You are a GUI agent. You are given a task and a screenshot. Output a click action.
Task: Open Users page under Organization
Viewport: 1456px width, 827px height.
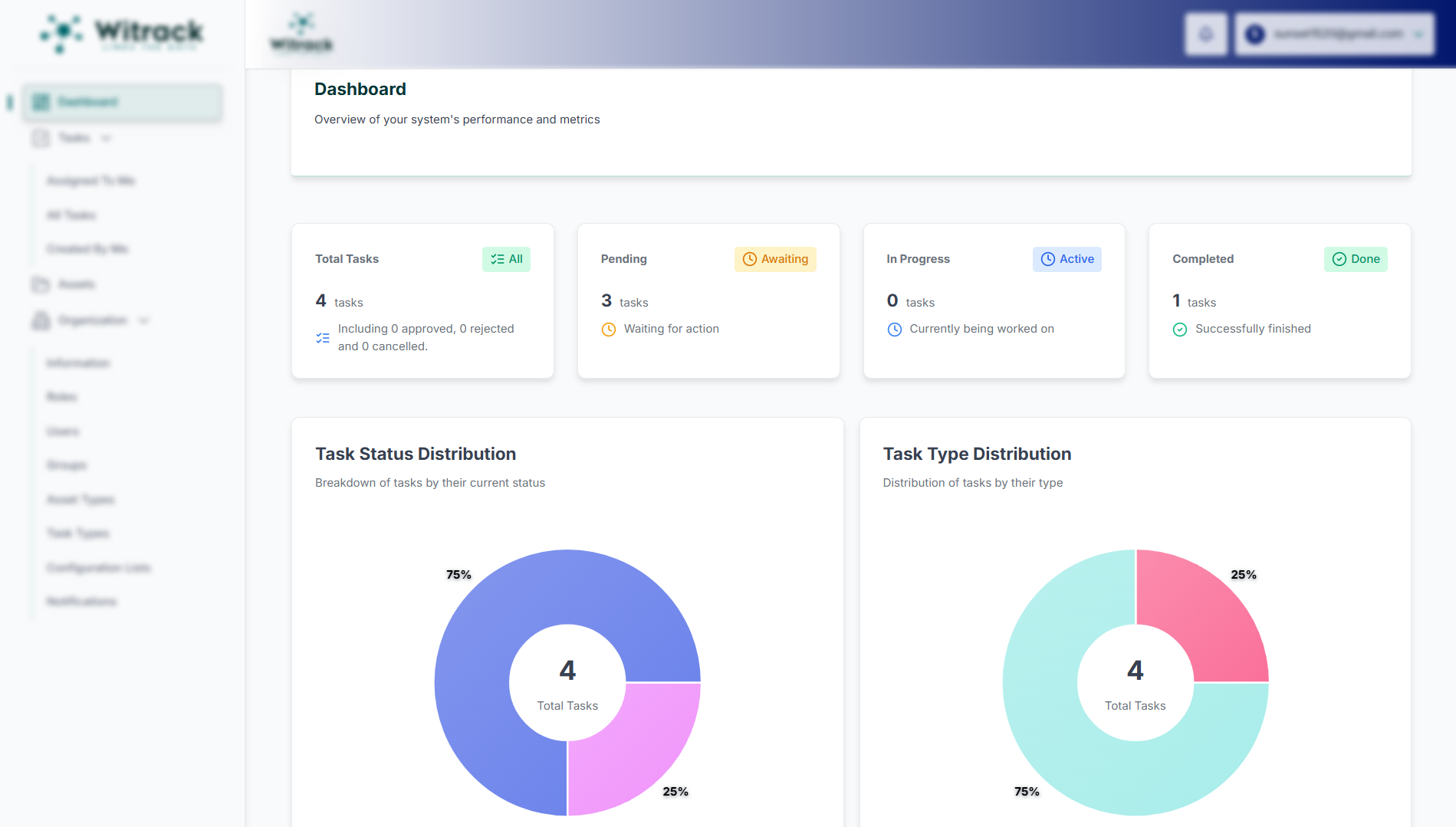click(63, 432)
